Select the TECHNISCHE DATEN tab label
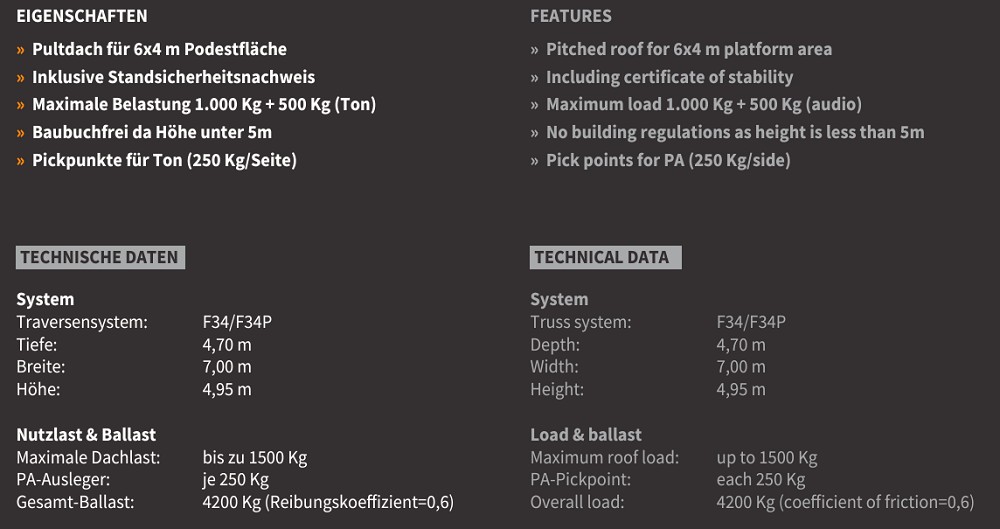 (x=100, y=257)
